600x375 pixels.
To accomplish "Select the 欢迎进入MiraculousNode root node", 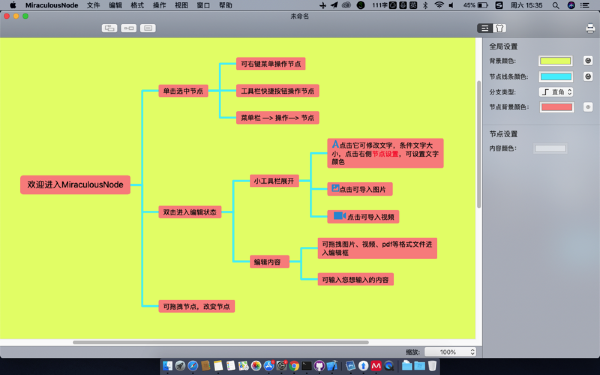I will [x=75, y=185].
